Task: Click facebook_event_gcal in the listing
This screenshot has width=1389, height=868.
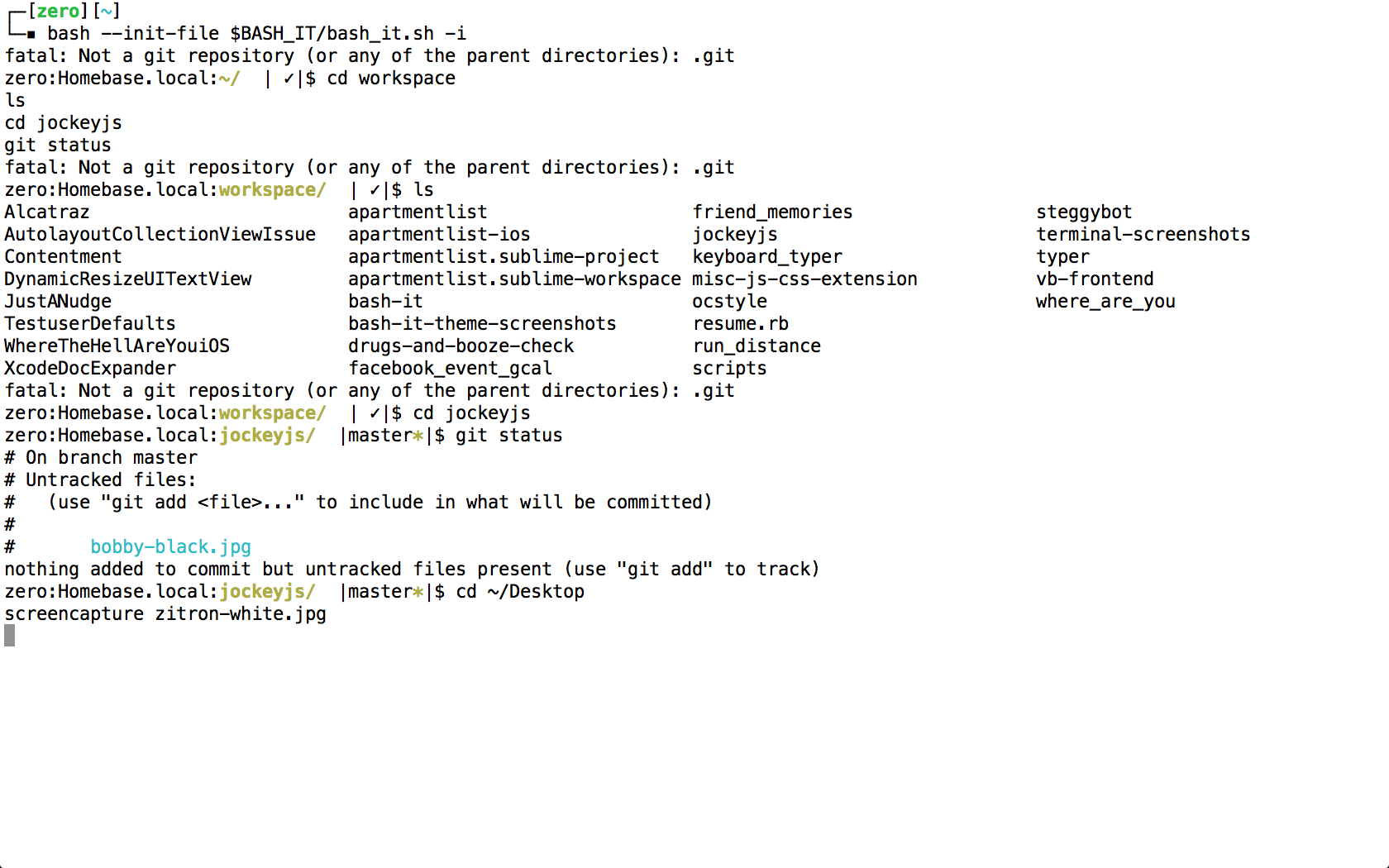Action: point(450,368)
